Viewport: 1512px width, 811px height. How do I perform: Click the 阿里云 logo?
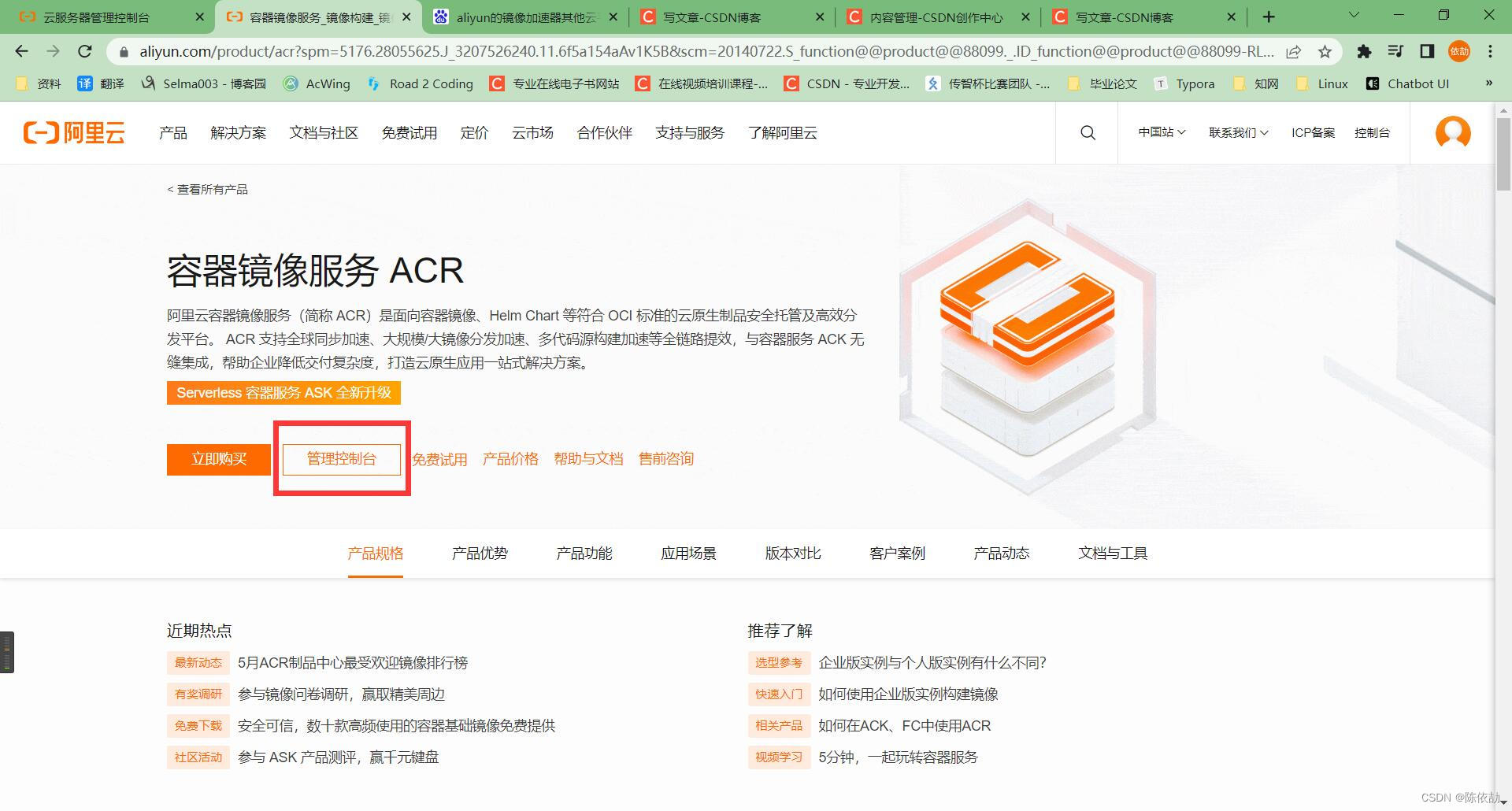click(74, 132)
